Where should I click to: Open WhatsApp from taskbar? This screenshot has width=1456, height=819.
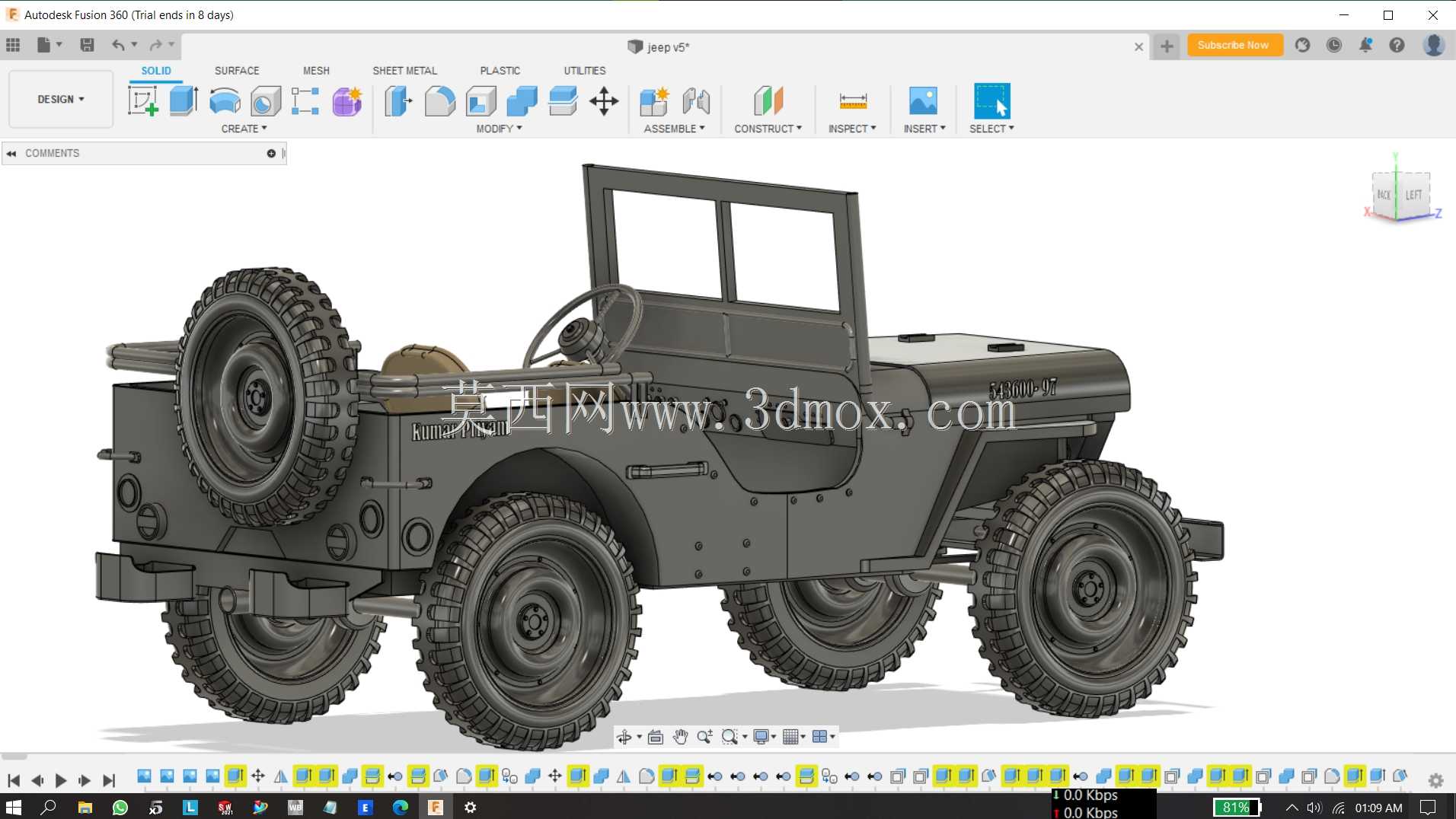[120, 807]
